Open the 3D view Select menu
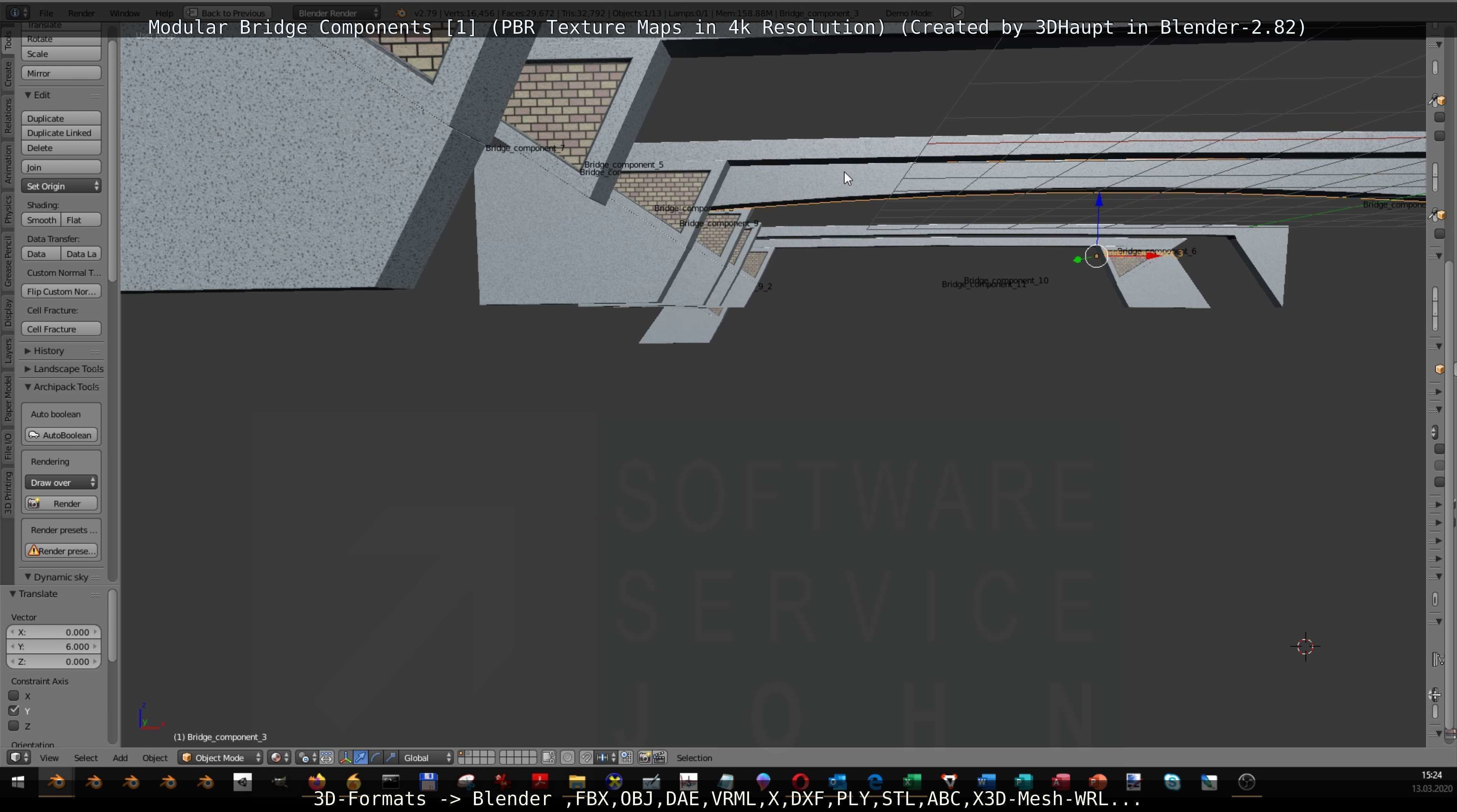1457x812 pixels. pyautogui.click(x=86, y=758)
